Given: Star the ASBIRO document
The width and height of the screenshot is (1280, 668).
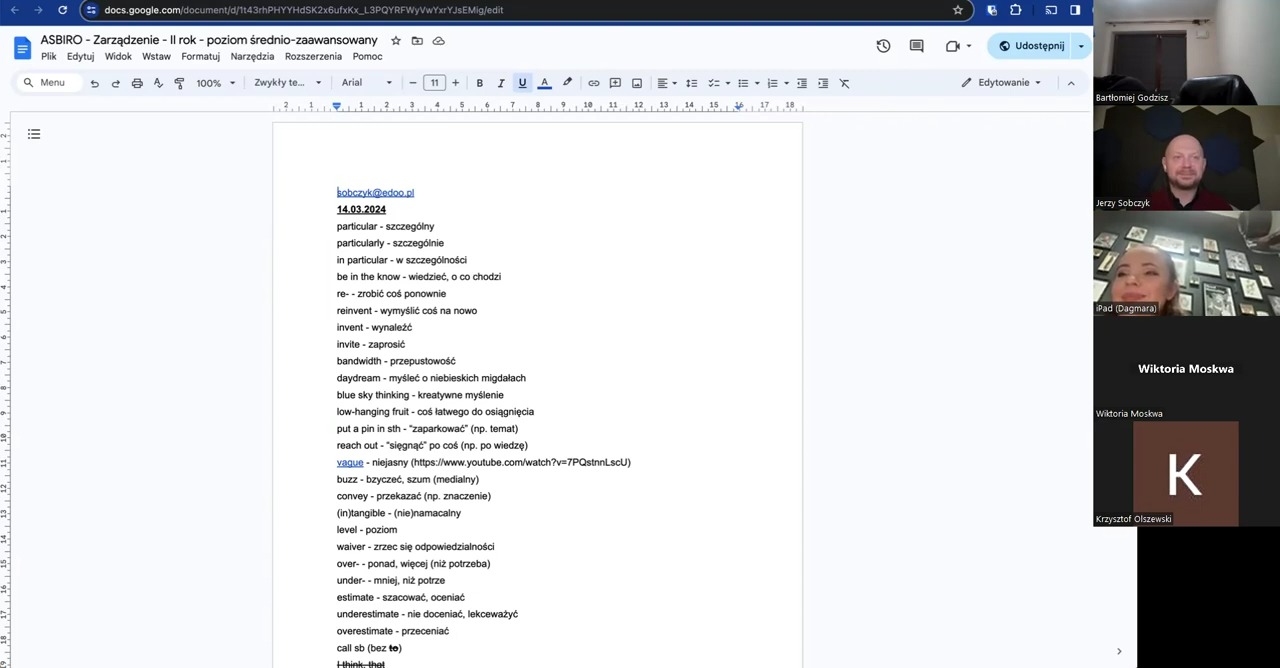Looking at the screenshot, I should tap(396, 40).
